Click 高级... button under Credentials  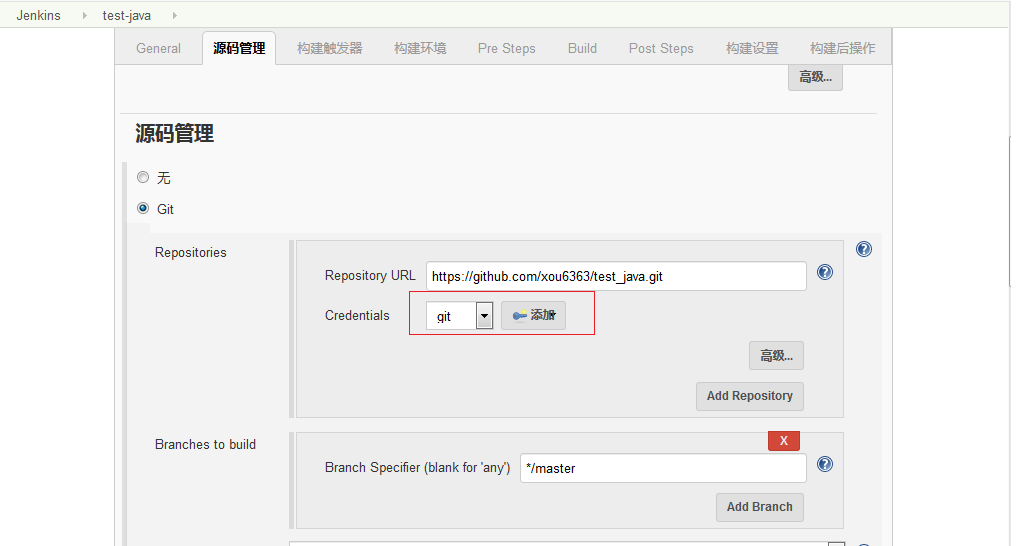pos(776,356)
